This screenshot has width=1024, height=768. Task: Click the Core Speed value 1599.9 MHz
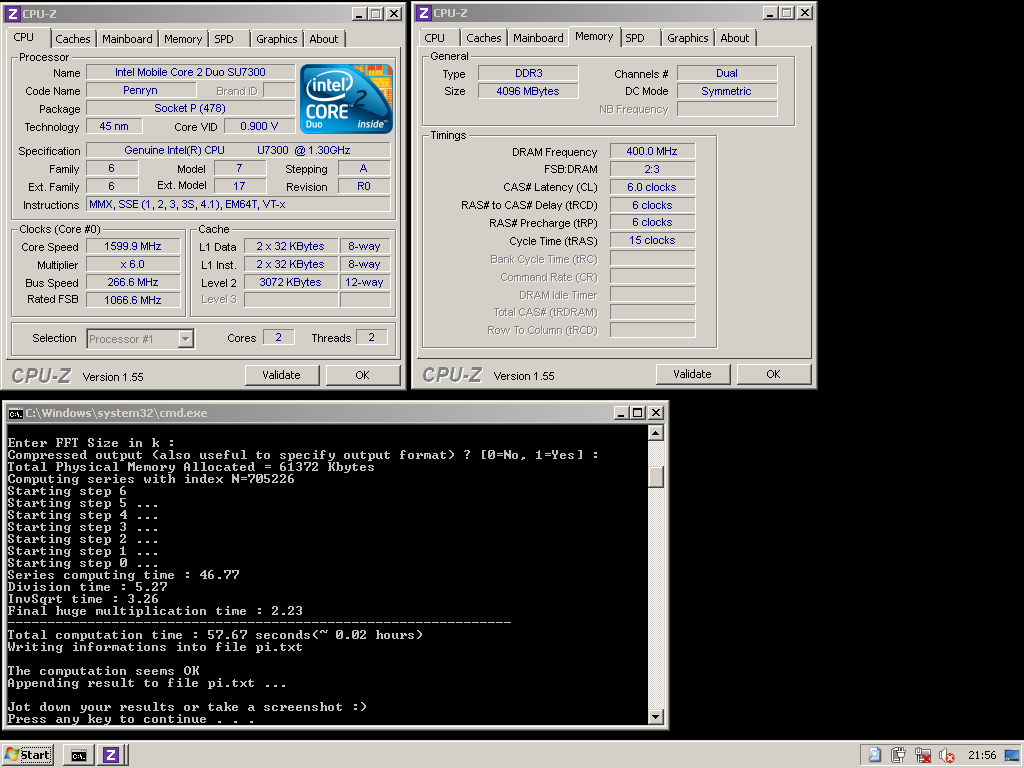(x=133, y=246)
